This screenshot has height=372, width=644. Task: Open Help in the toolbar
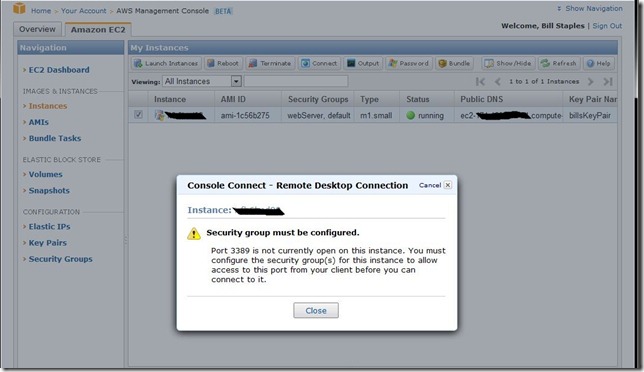(x=598, y=63)
